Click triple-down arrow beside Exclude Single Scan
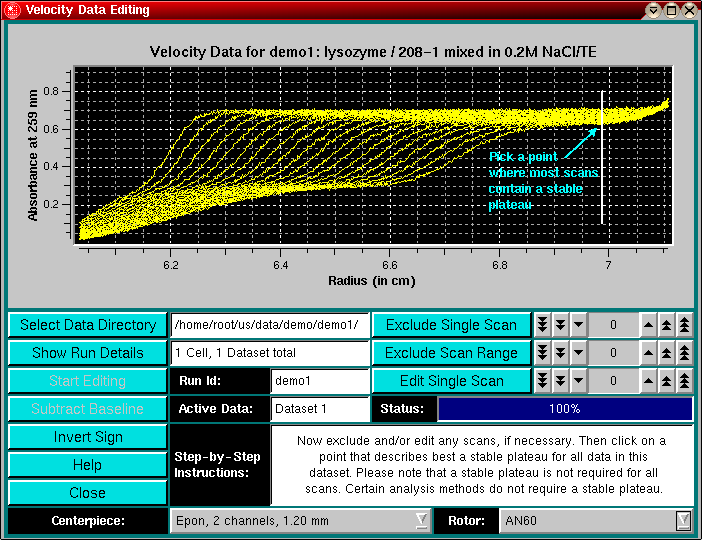 point(541,325)
